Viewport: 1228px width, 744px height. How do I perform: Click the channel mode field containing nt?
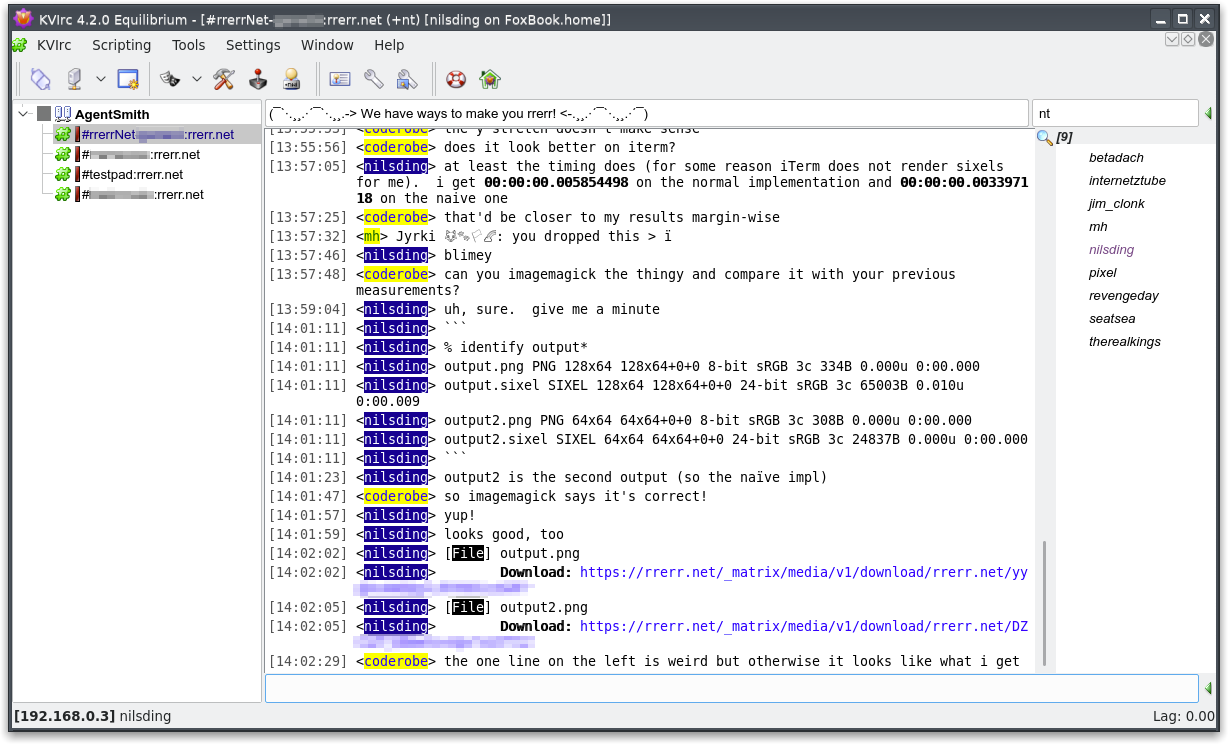(x=1114, y=113)
